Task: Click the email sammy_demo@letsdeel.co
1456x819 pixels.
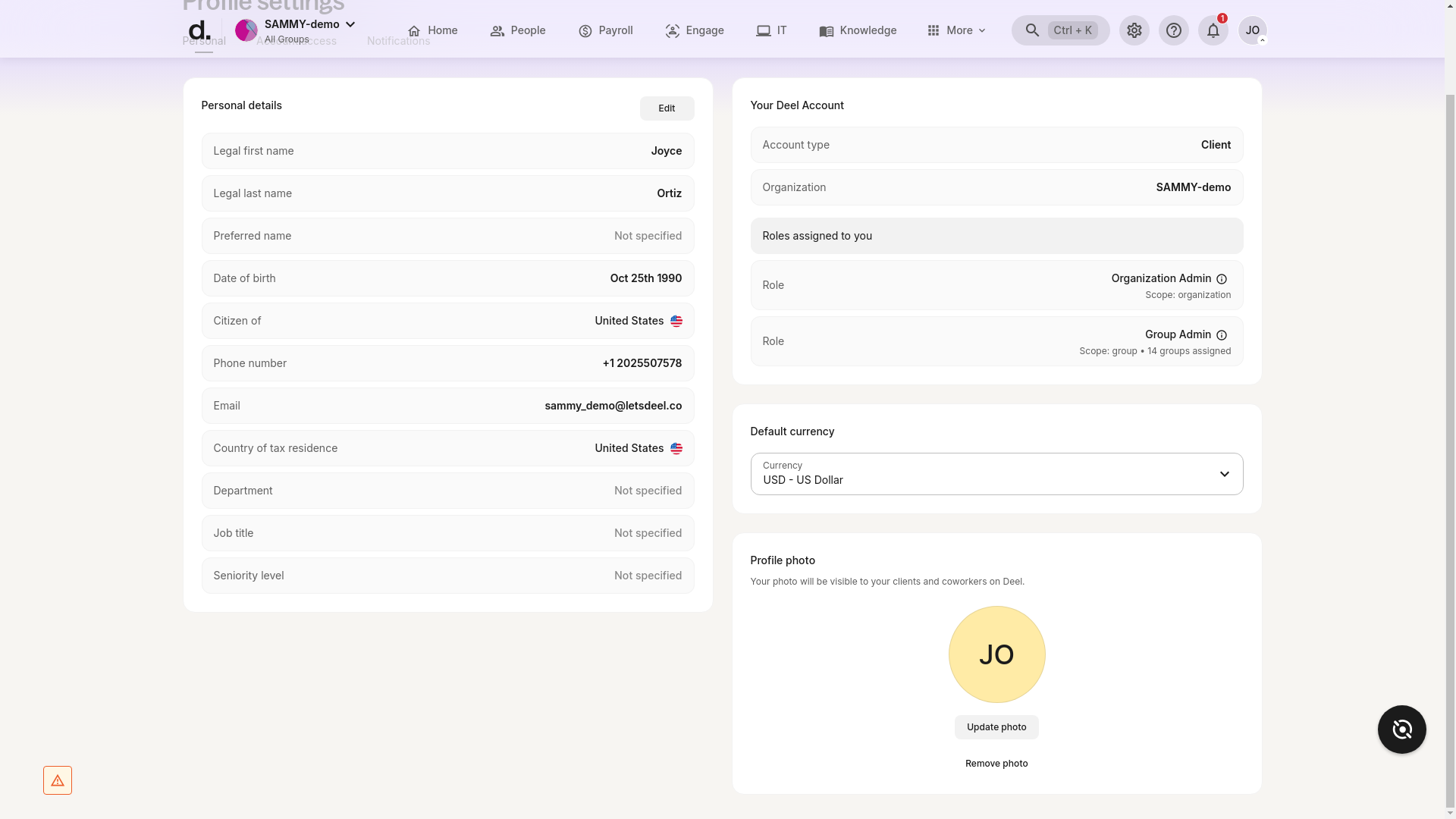Action: 613,406
